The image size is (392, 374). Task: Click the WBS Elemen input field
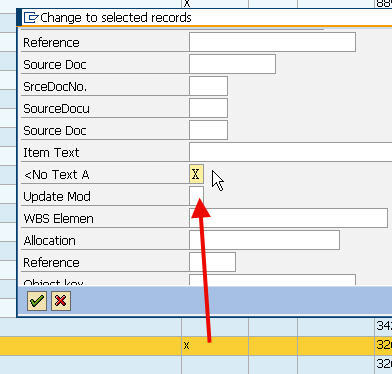pyautogui.click(x=288, y=218)
